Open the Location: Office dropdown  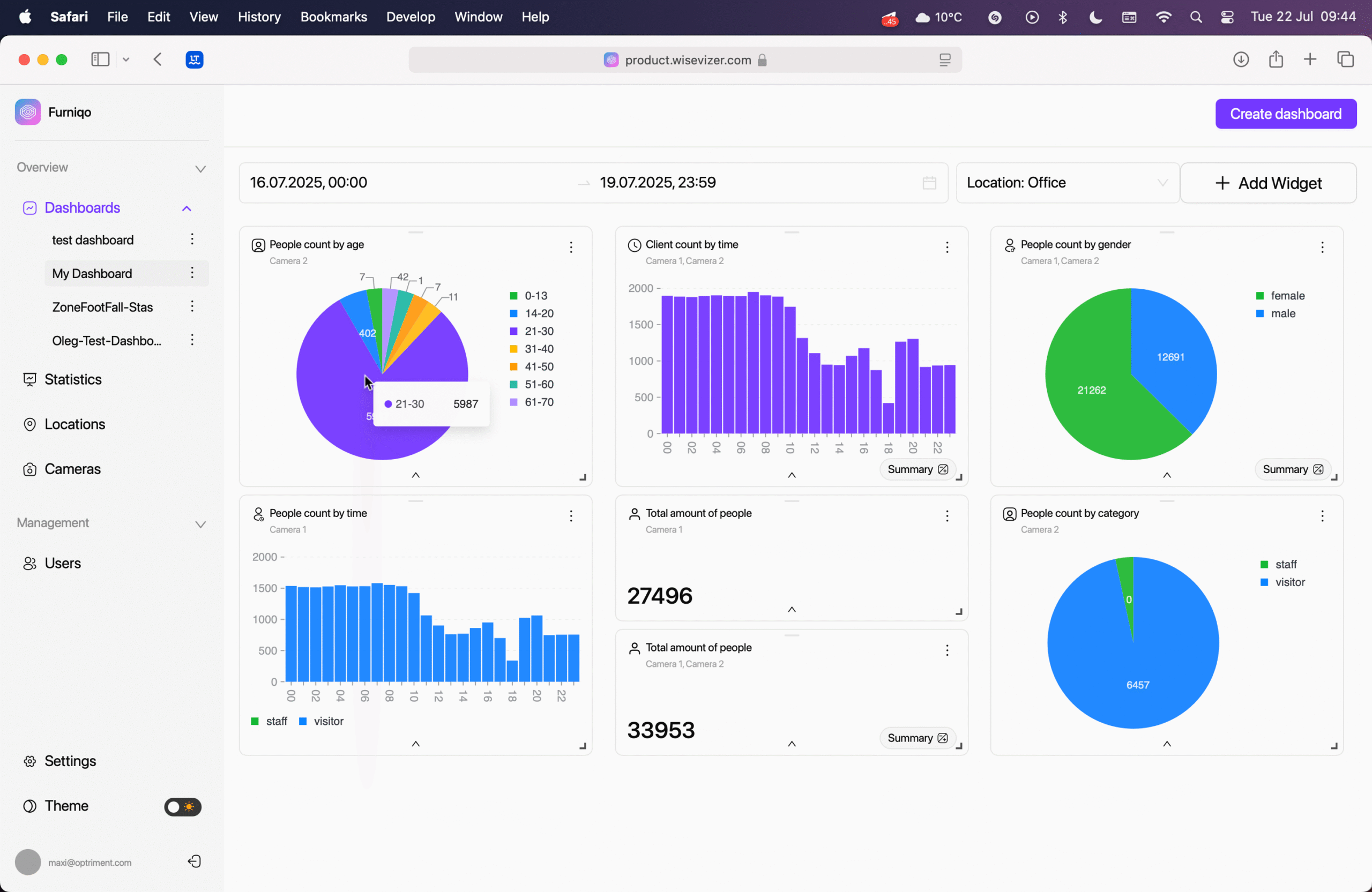[1067, 183]
